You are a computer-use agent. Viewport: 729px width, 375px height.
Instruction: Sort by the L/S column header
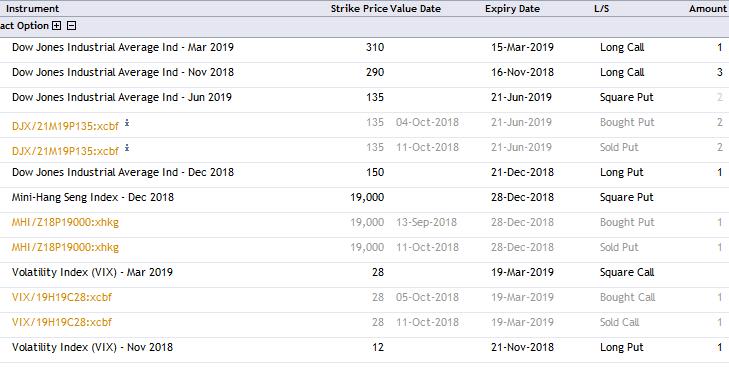tap(601, 9)
